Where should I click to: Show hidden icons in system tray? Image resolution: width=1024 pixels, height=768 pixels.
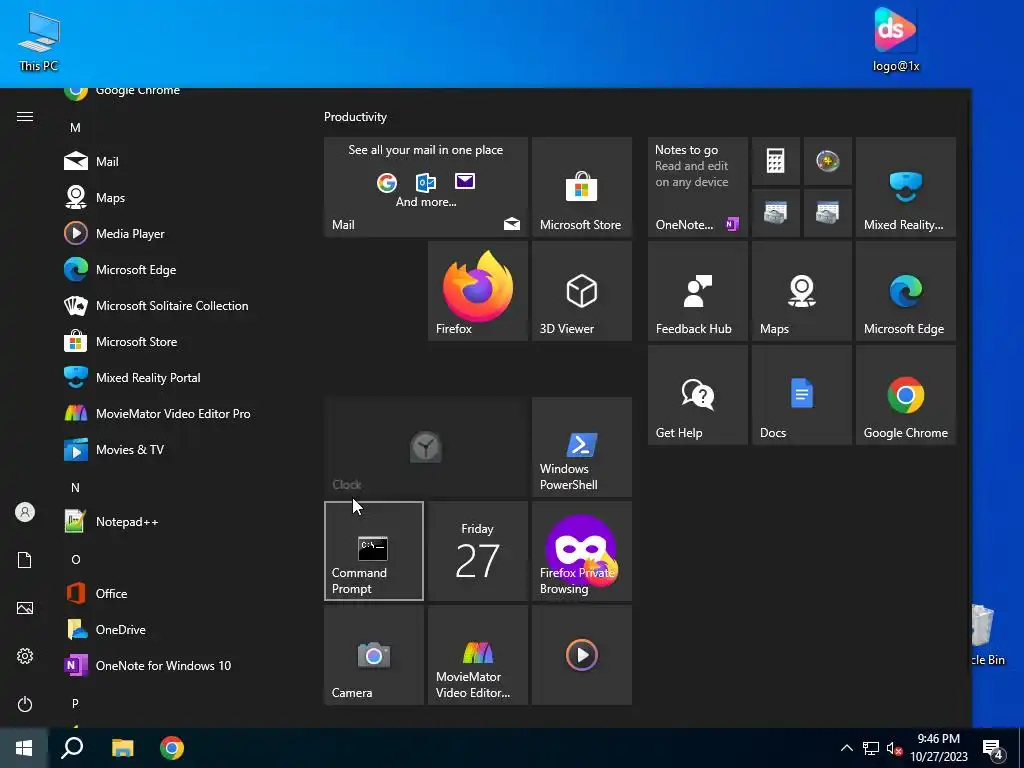[x=846, y=748]
